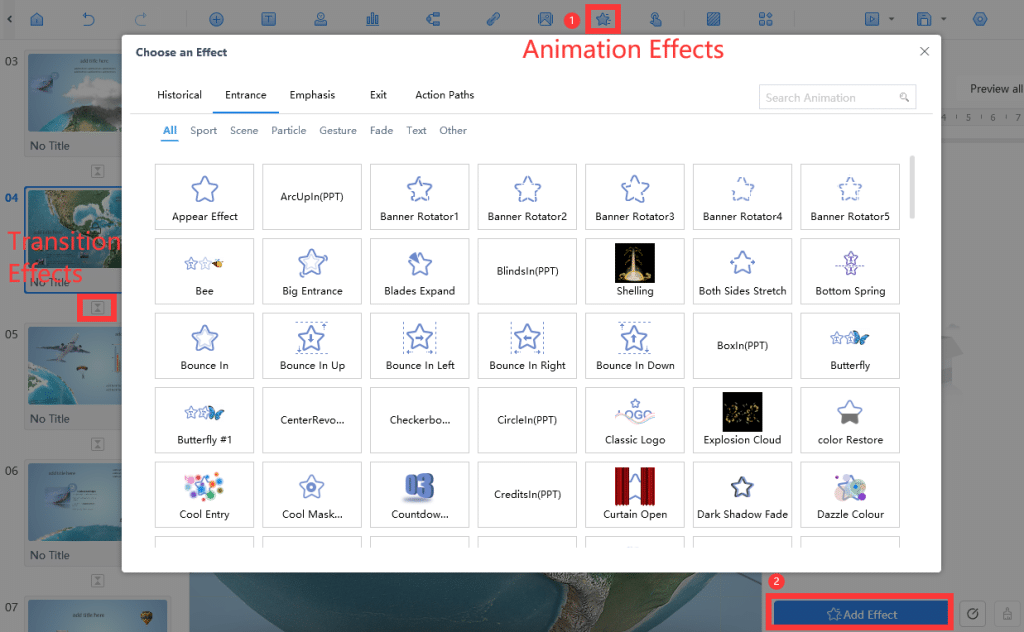Expand the Particle effects category
This screenshot has width=1024, height=632.
coord(288,130)
